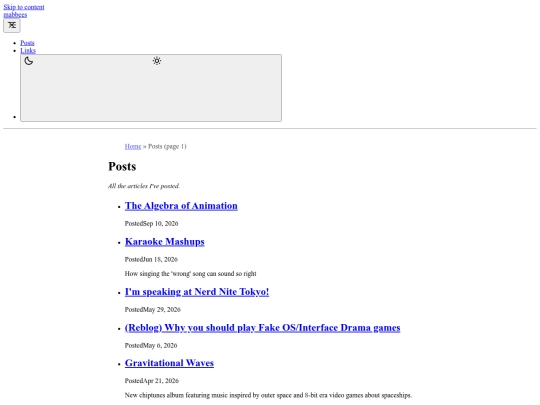This screenshot has width=540, height=405.
Task: Select date 'Sep 10, 2026'
Action: [161, 224]
